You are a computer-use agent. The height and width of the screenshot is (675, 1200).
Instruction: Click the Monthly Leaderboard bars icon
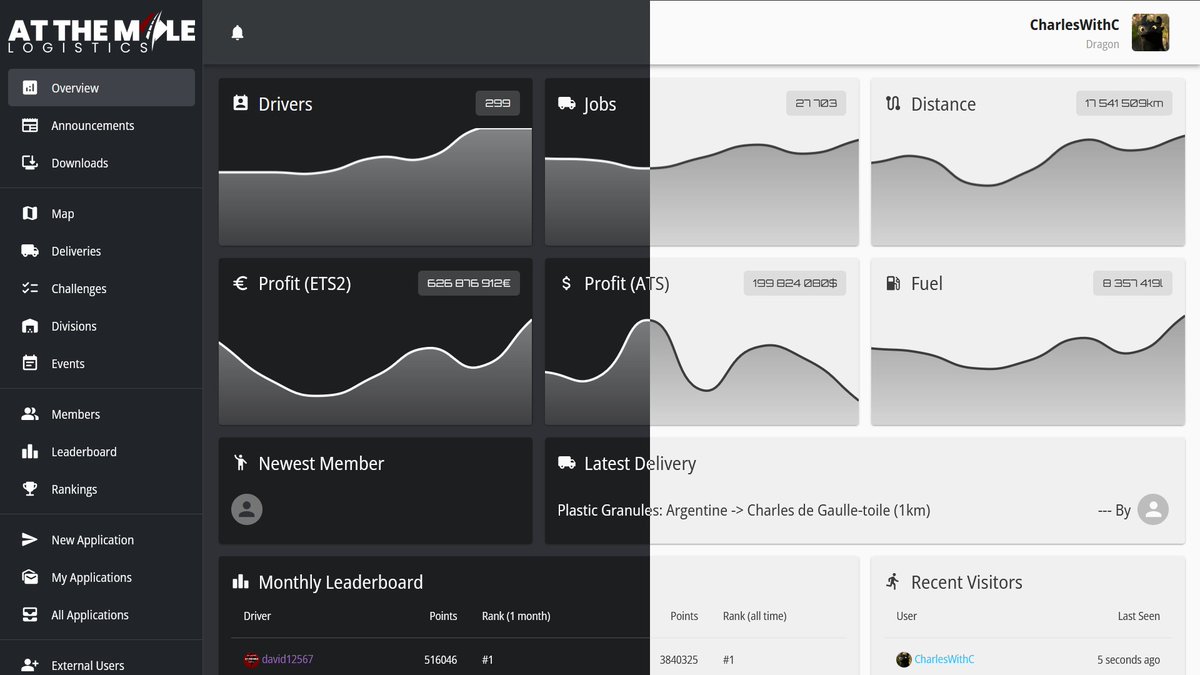click(x=240, y=581)
